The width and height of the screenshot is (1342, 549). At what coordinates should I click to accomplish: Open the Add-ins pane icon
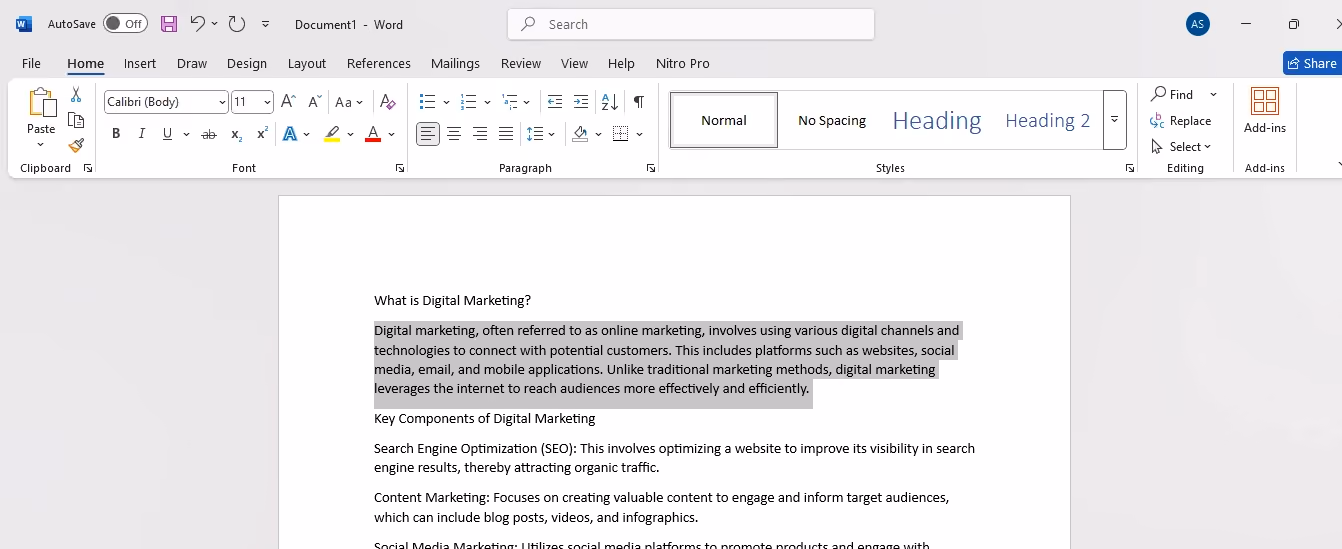(1265, 101)
